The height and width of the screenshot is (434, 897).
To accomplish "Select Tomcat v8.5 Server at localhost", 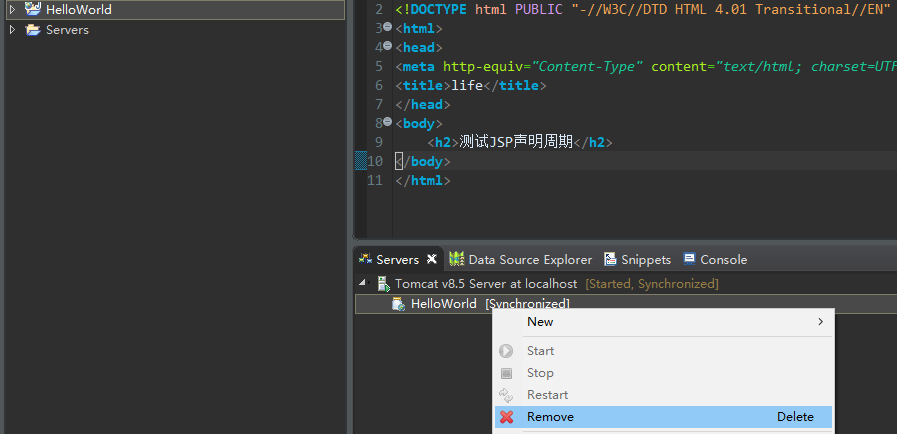I will (486, 284).
